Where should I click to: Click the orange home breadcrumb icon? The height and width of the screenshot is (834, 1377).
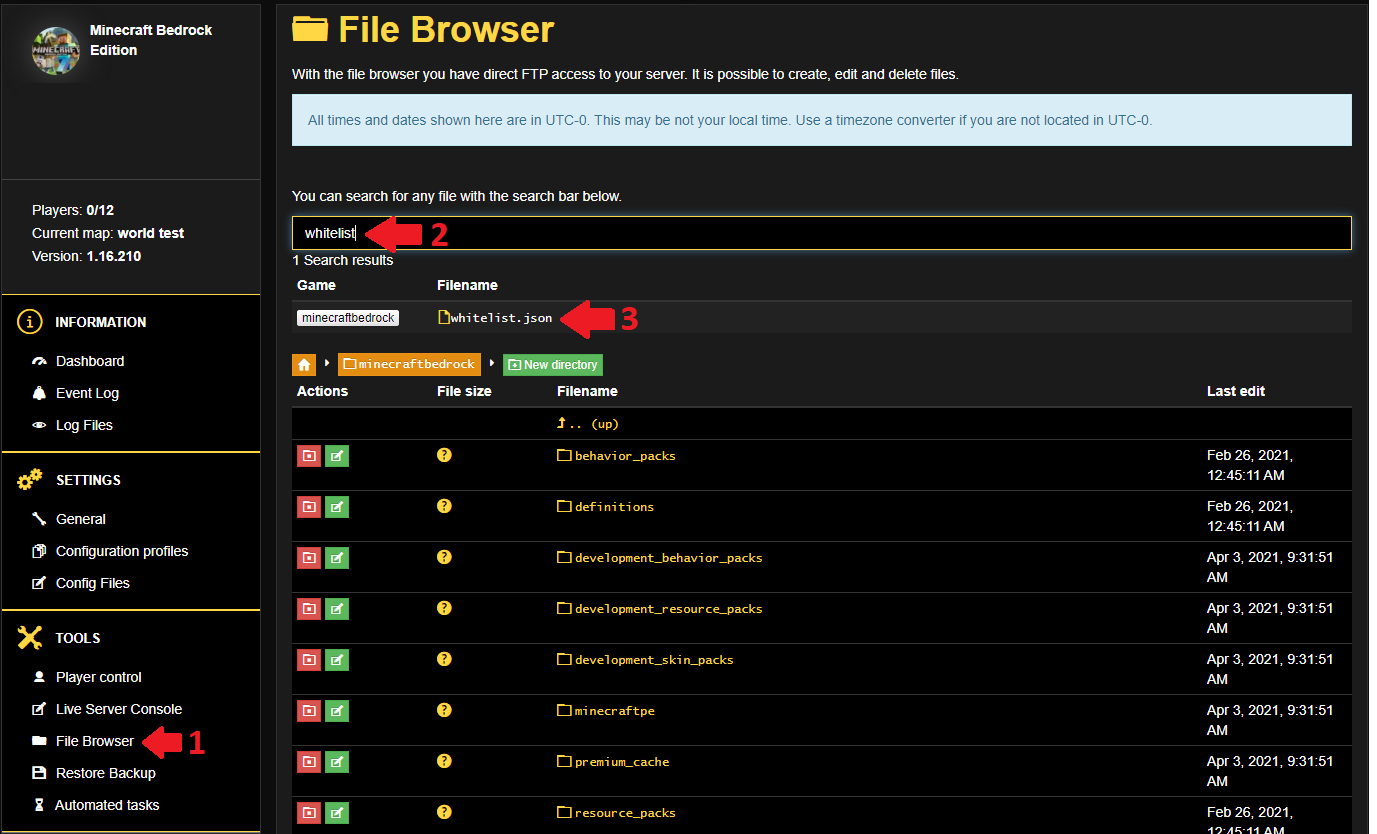click(304, 365)
